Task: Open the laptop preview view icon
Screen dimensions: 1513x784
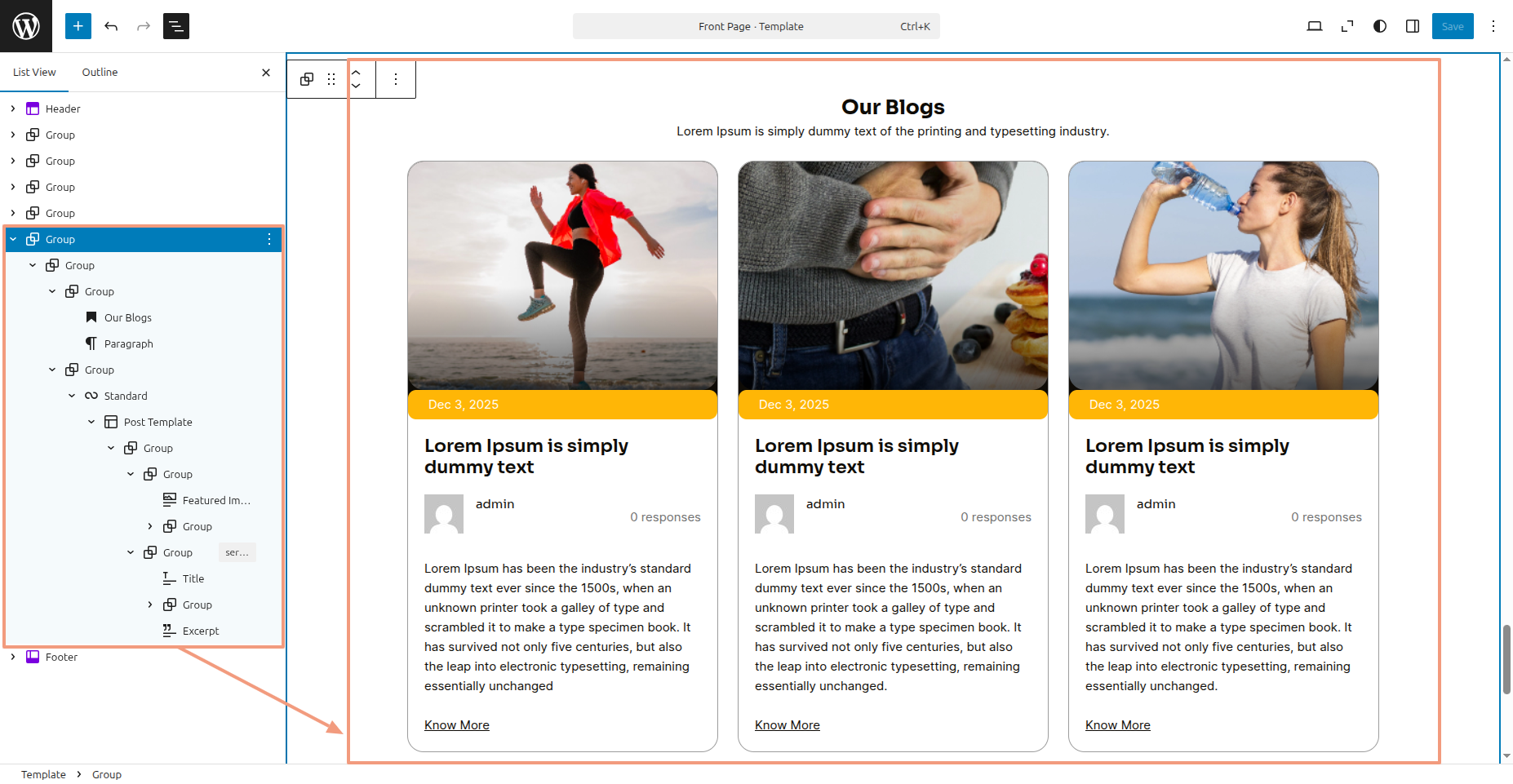Action: click(1314, 26)
